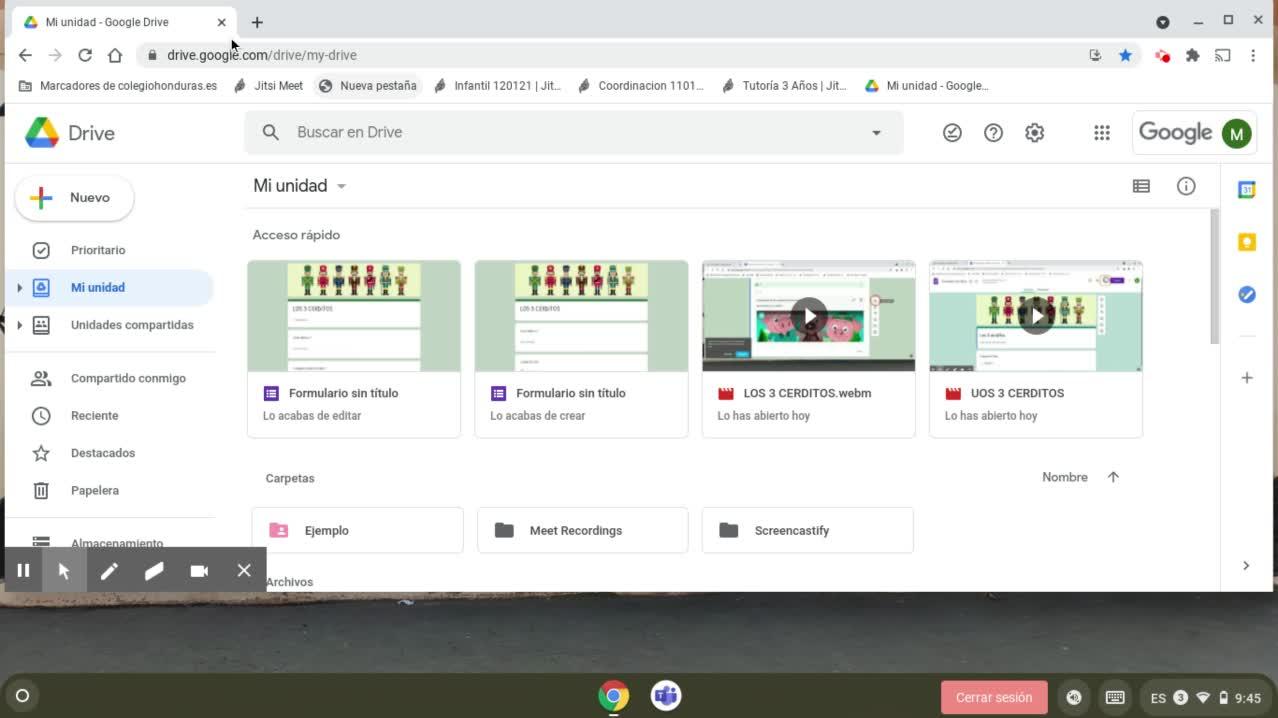Open Google Keep side panel
Viewport: 1278px width, 718px height.
1247,242
